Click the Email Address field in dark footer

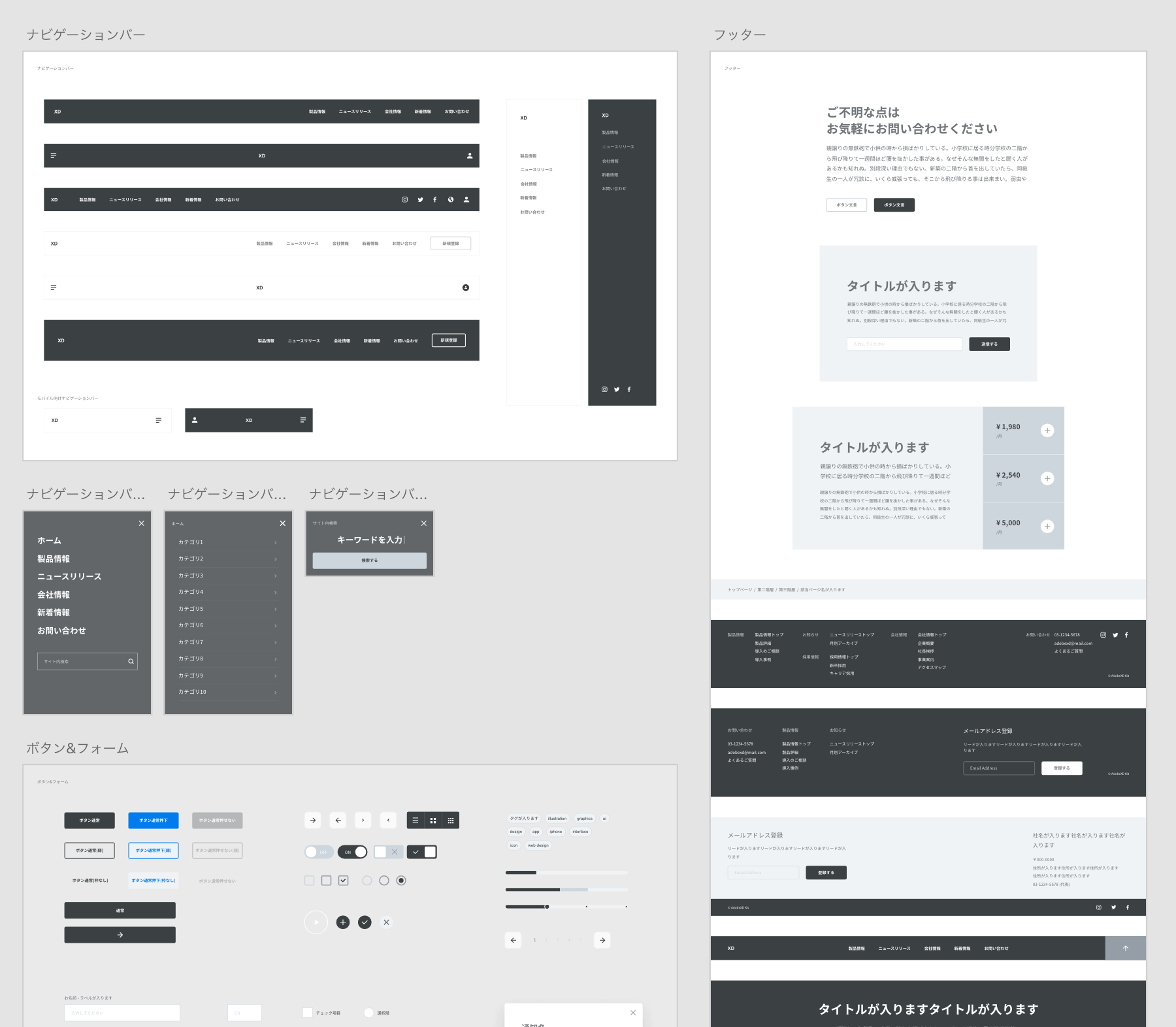click(x=999, y=768)
